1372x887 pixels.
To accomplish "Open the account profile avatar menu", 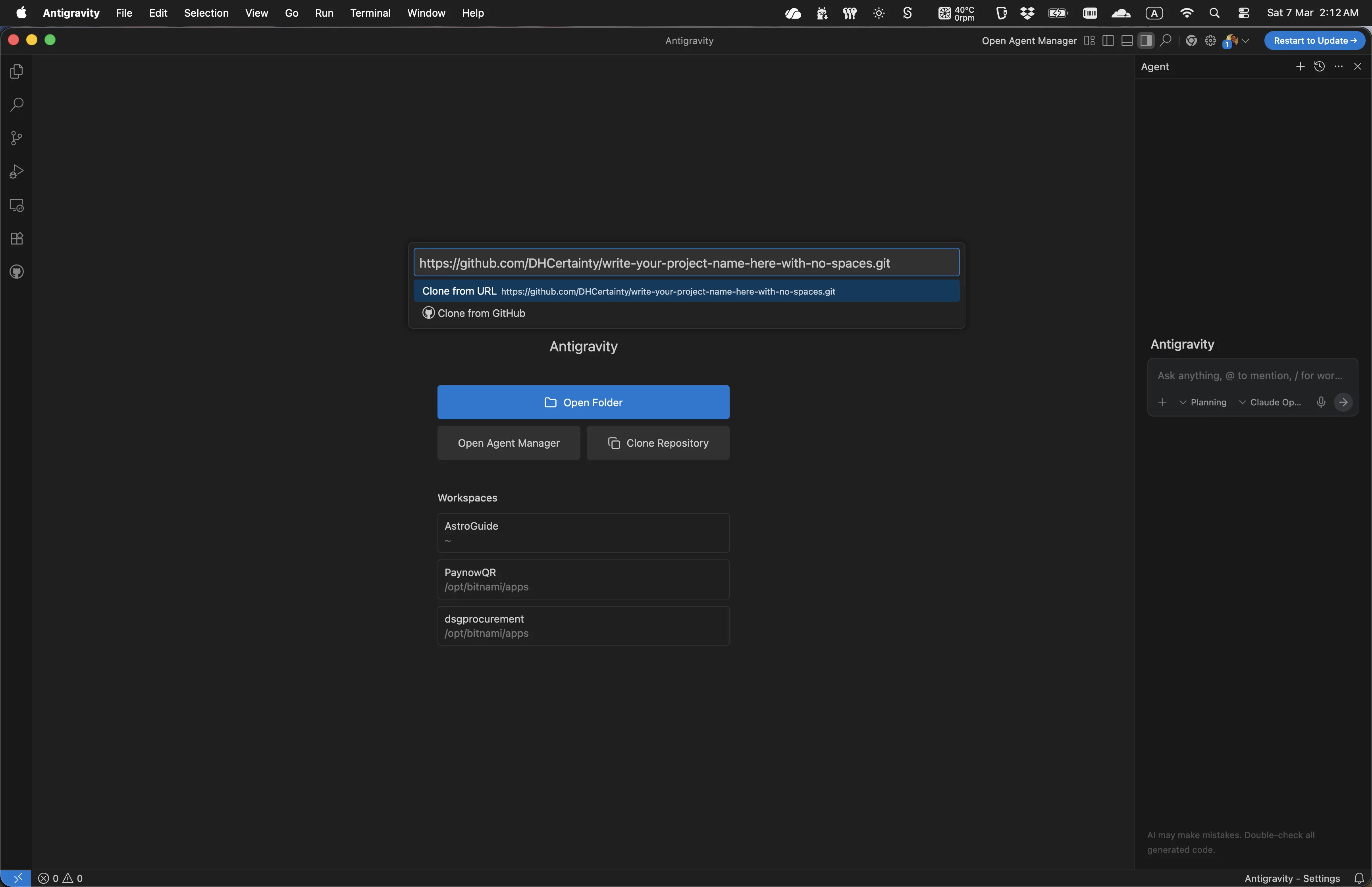I will tap(1235, 40).
